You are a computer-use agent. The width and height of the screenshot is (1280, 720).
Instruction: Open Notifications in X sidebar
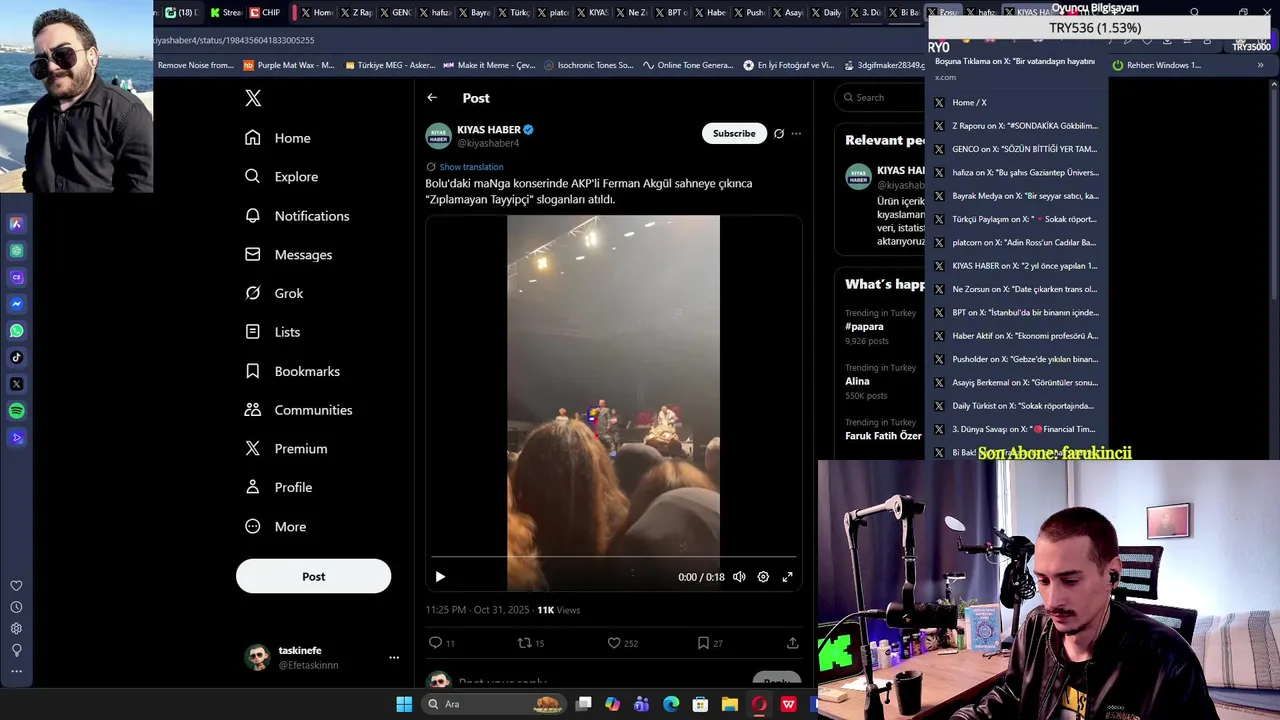pyautogui.click(x=297, y=216)
